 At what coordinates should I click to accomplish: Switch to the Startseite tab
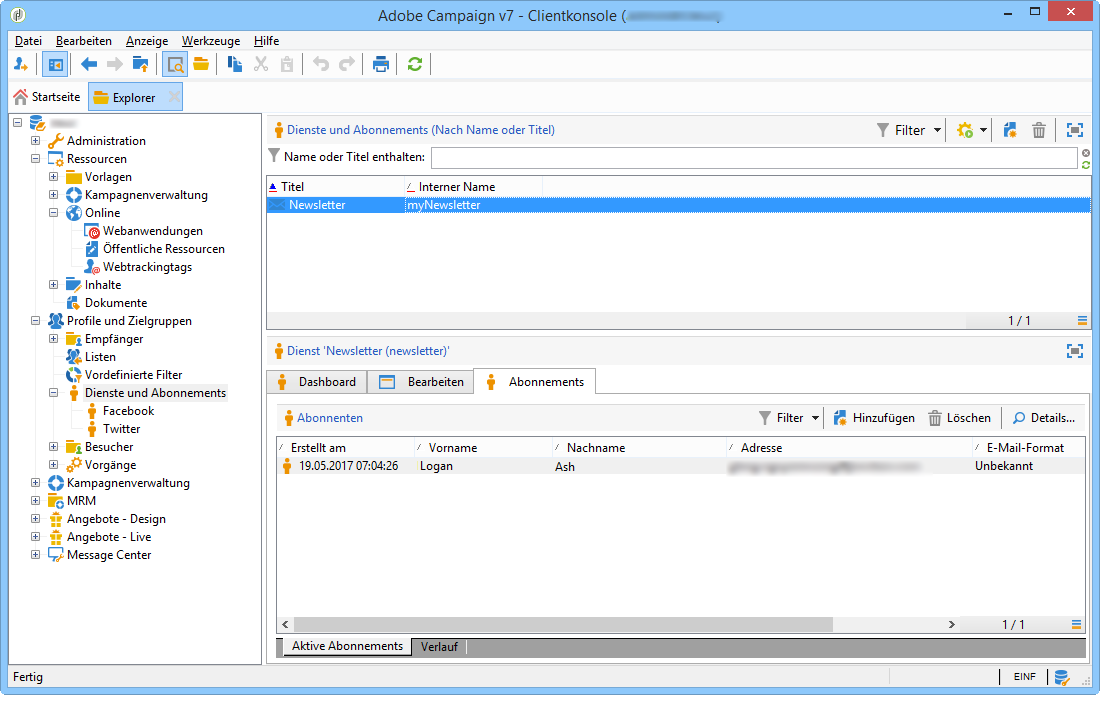(x=47, y=97)
